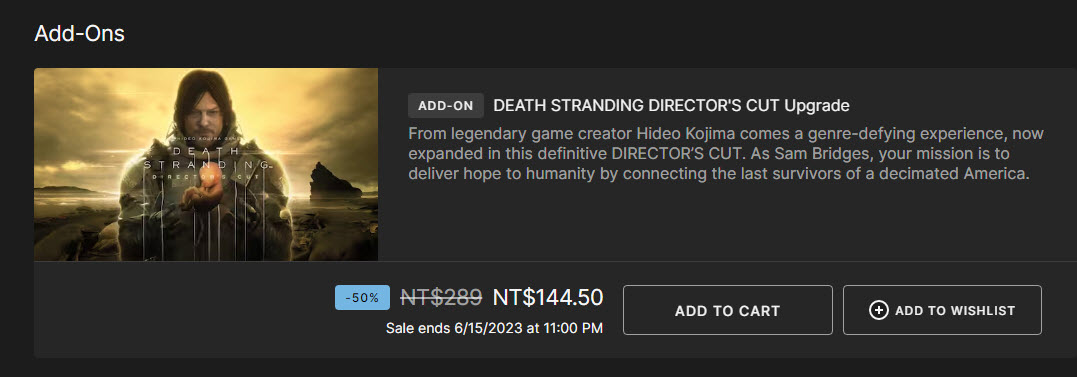Click the sale ends 6/15/2023 notice

[495, 329]
